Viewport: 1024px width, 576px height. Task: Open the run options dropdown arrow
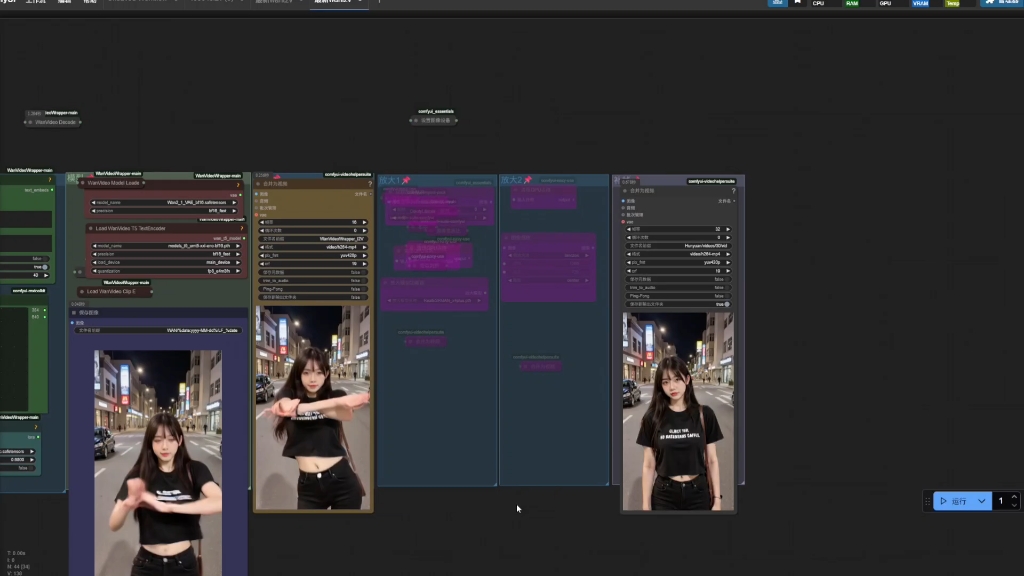pyautogui.click(x=982, y=501)
